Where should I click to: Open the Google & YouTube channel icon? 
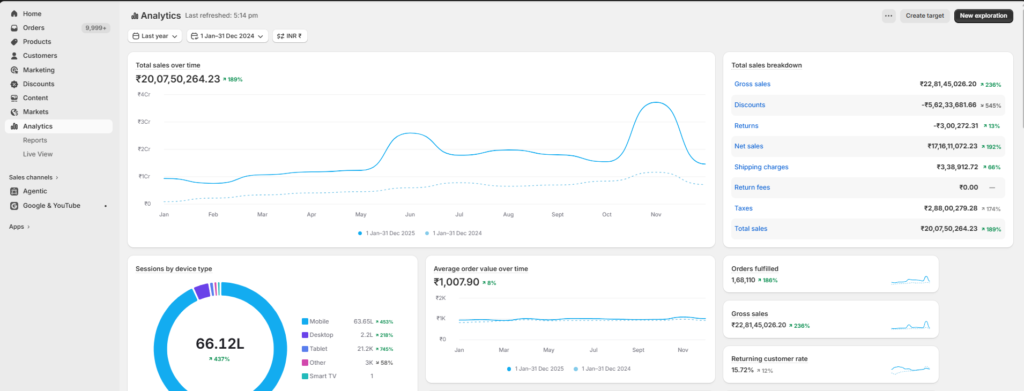14,206
